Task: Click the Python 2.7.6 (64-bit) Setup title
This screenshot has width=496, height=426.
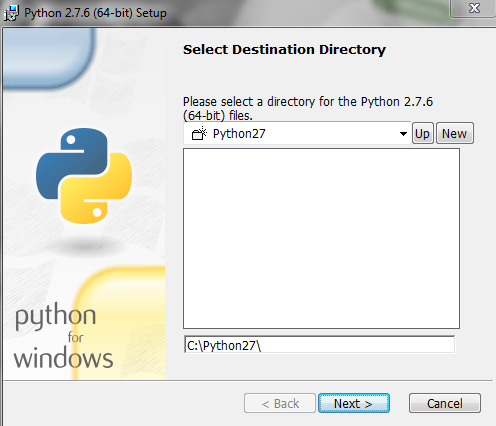Action: tap(95, 13)
